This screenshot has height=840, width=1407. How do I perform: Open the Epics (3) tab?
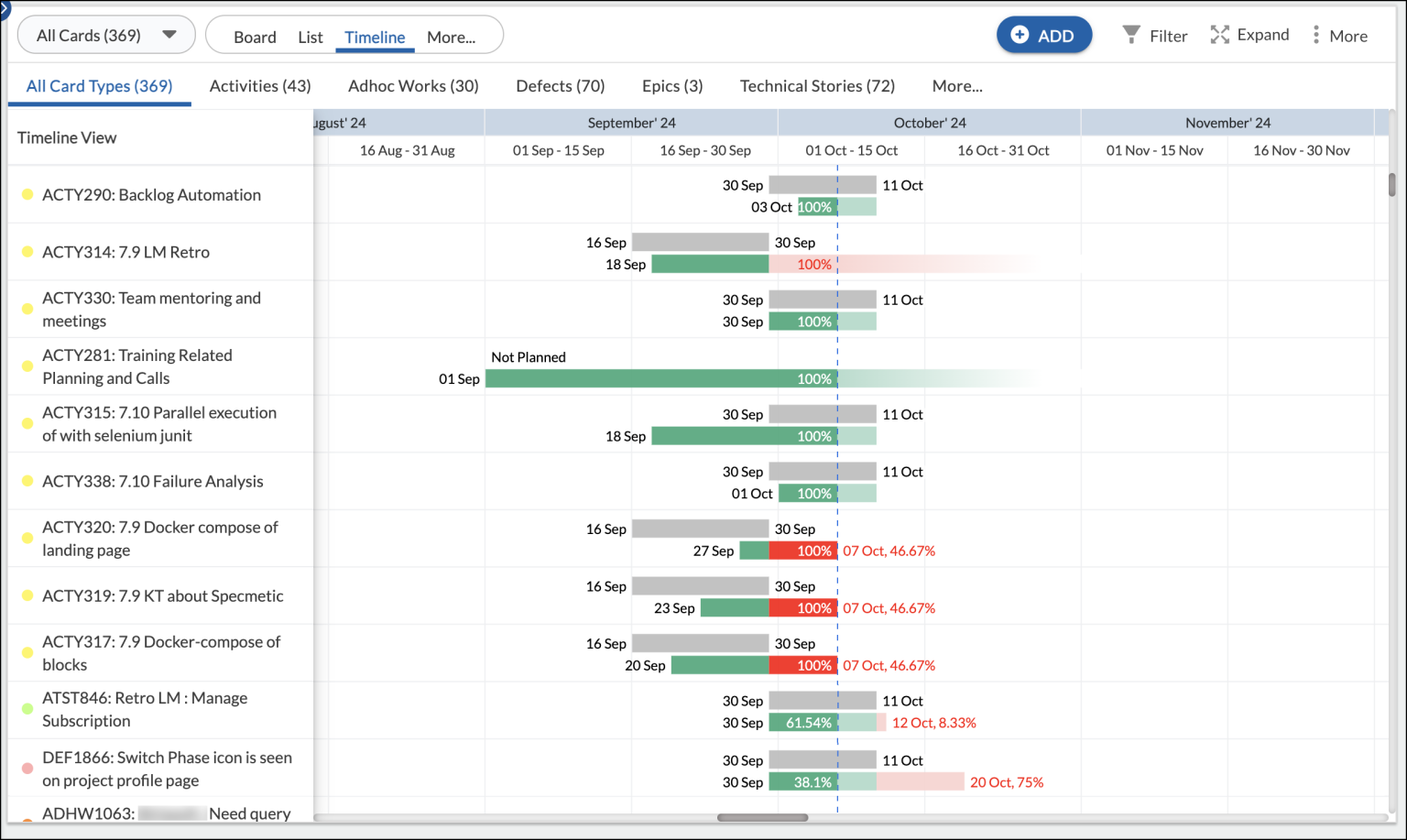pos(672,85)
